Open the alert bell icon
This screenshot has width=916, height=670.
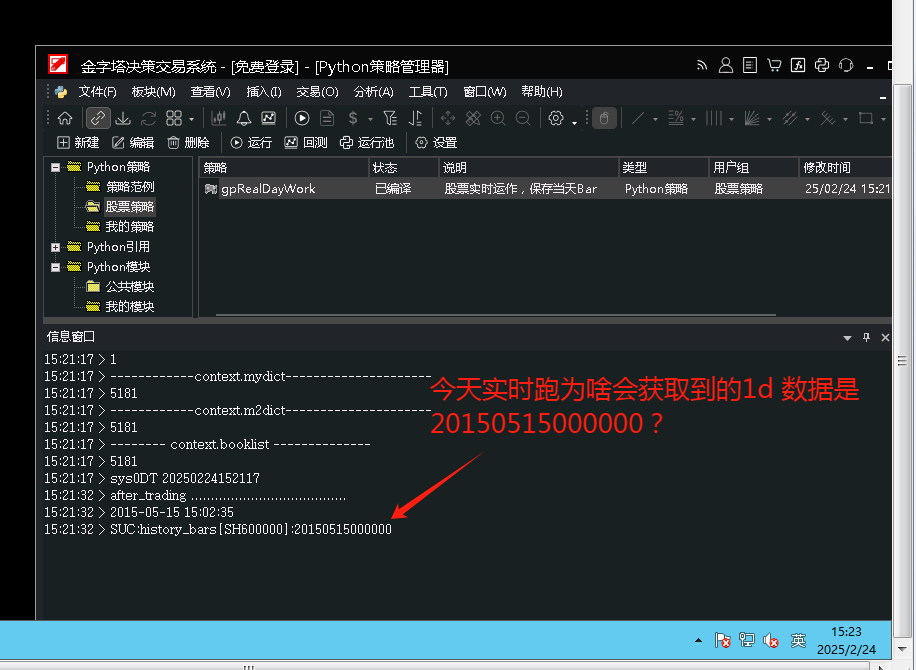(x=244, y=118)
